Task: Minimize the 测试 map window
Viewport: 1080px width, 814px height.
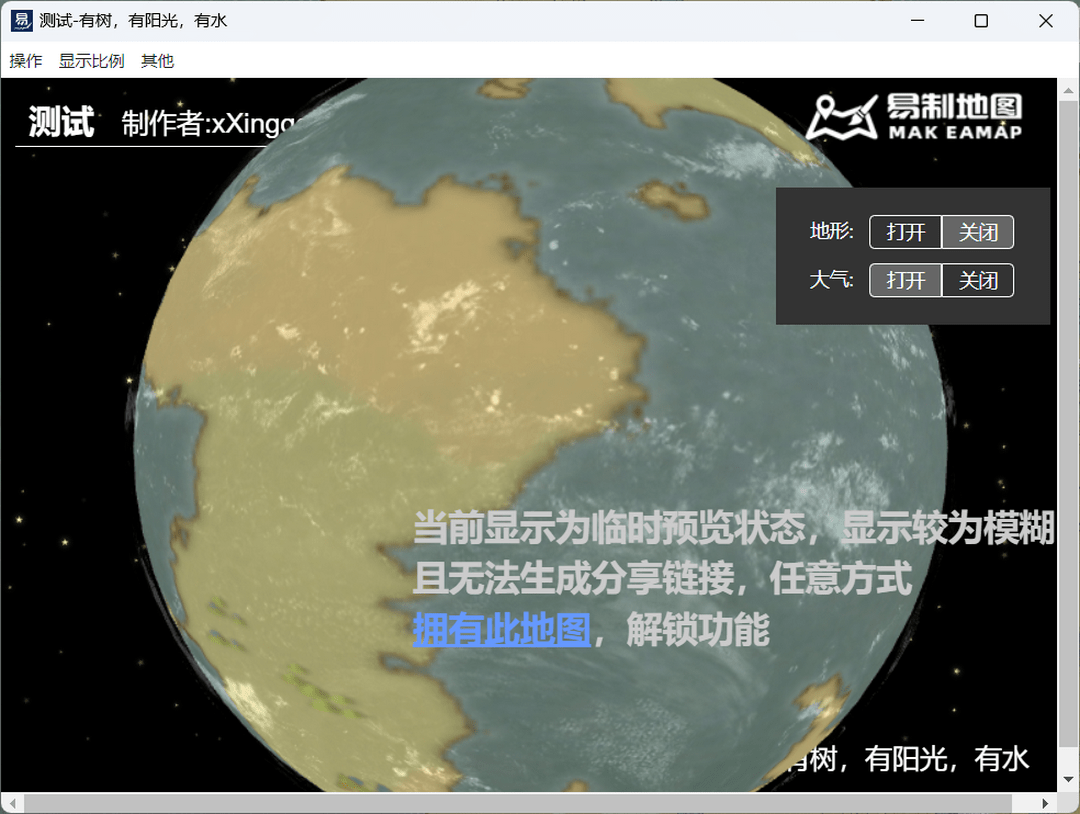Action: 917,20
